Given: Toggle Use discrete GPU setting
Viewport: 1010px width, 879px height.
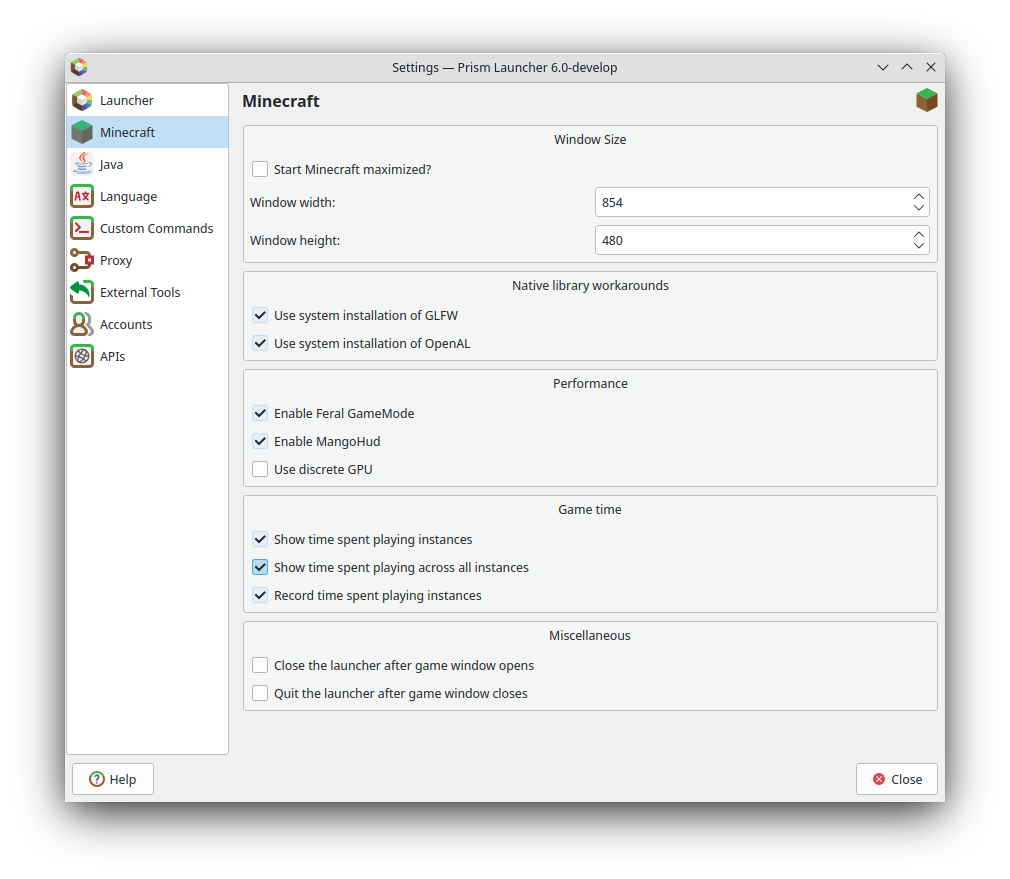Looking at the screenshot, I should pyautogui.click(x=260, y=469).
